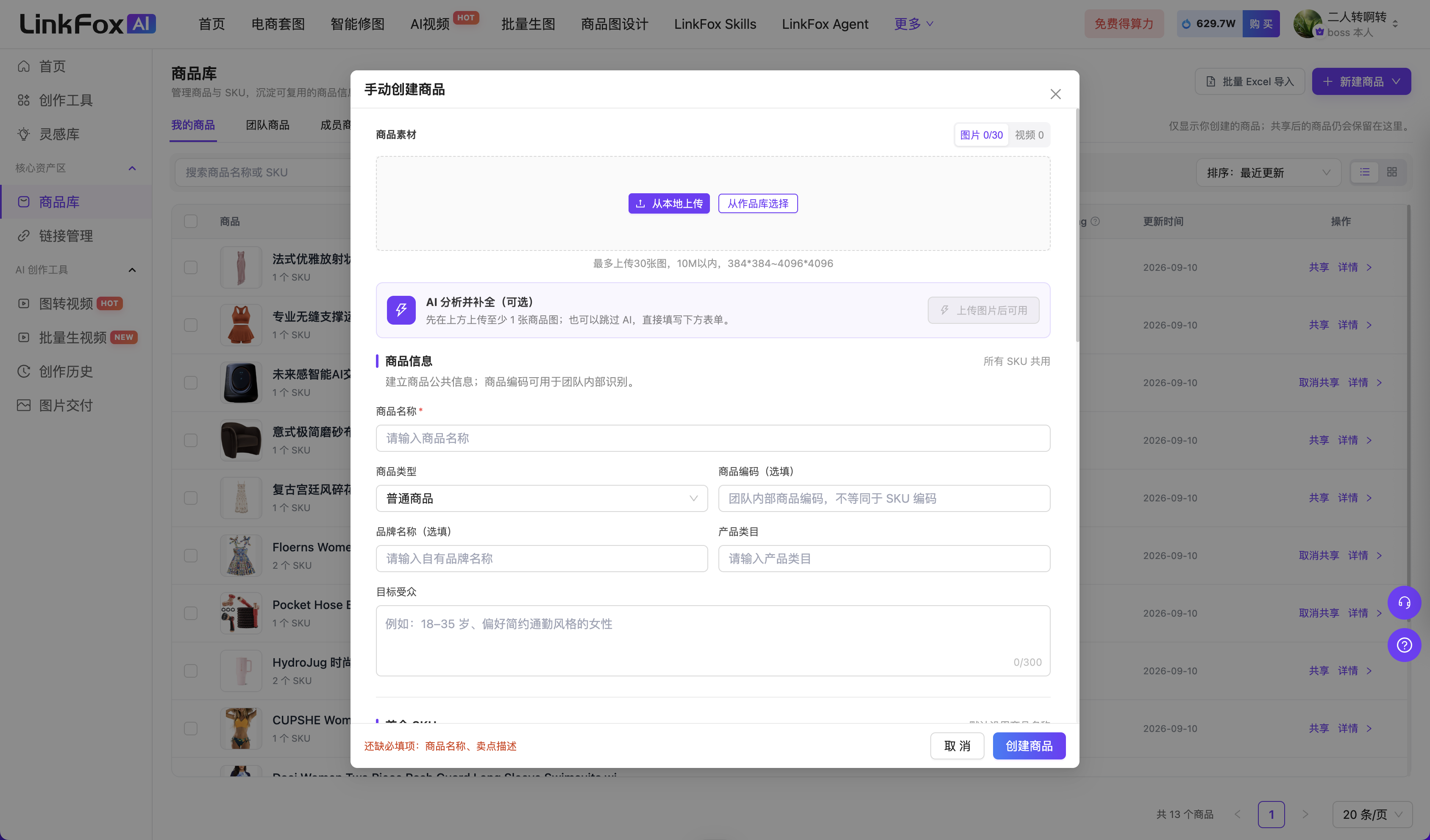1430x840 pixels.
Task: Select 链接管理 link icon in sidebar
Action: coord(23,236)
